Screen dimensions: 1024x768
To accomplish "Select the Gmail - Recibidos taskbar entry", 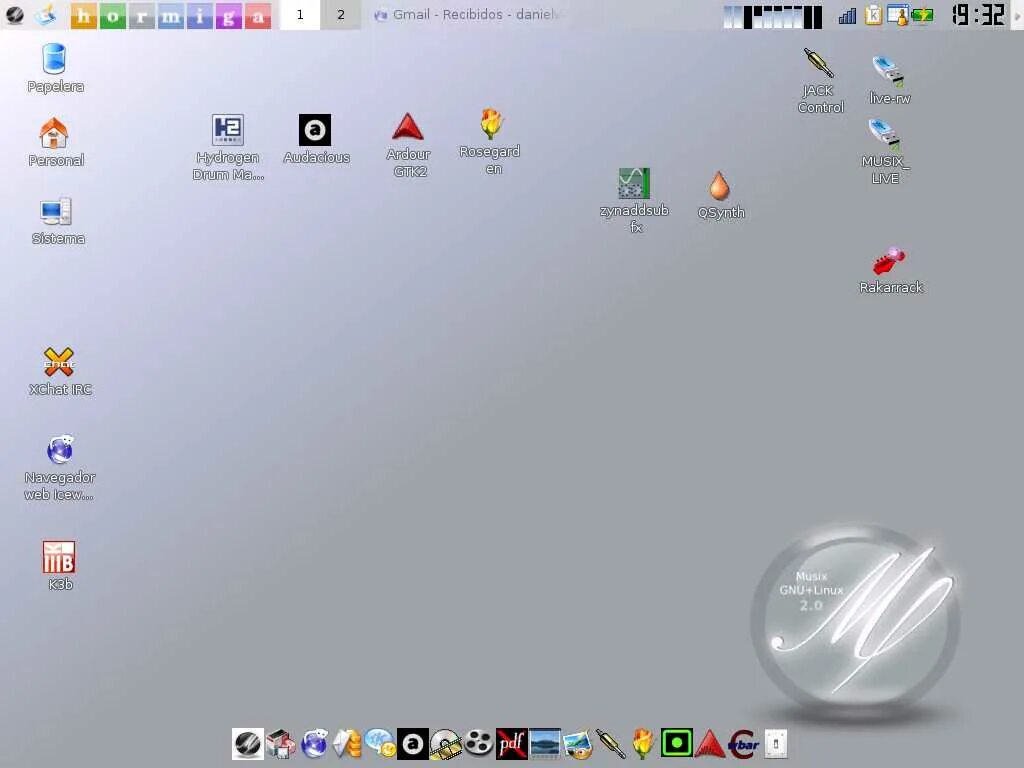I will tap(468, 14).
